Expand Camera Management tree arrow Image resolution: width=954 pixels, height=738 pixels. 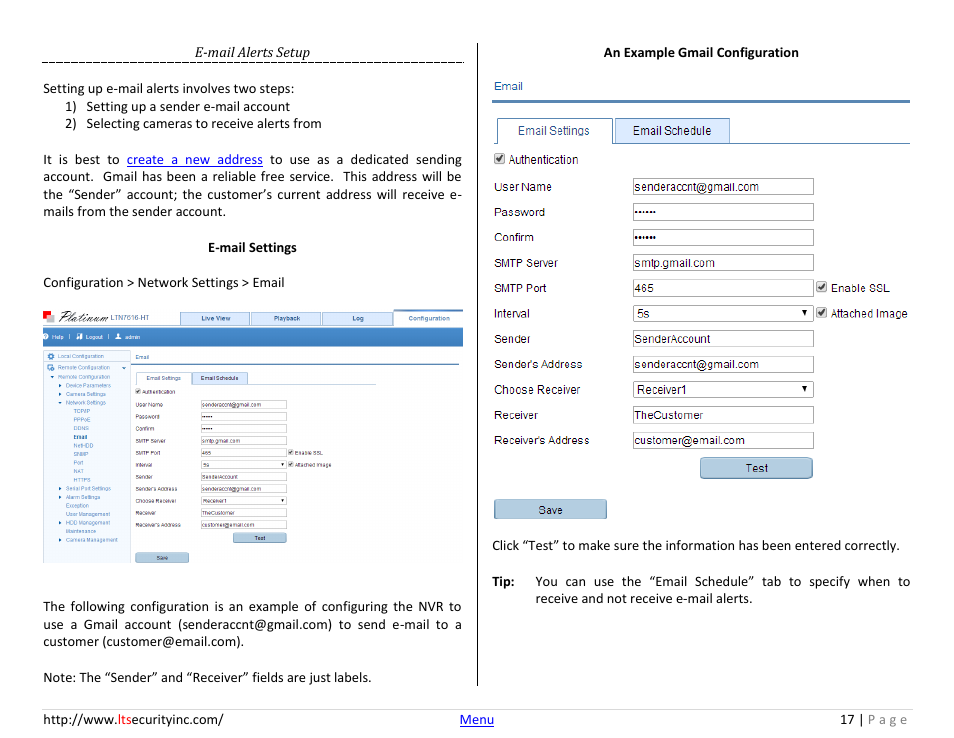[60, 540]
